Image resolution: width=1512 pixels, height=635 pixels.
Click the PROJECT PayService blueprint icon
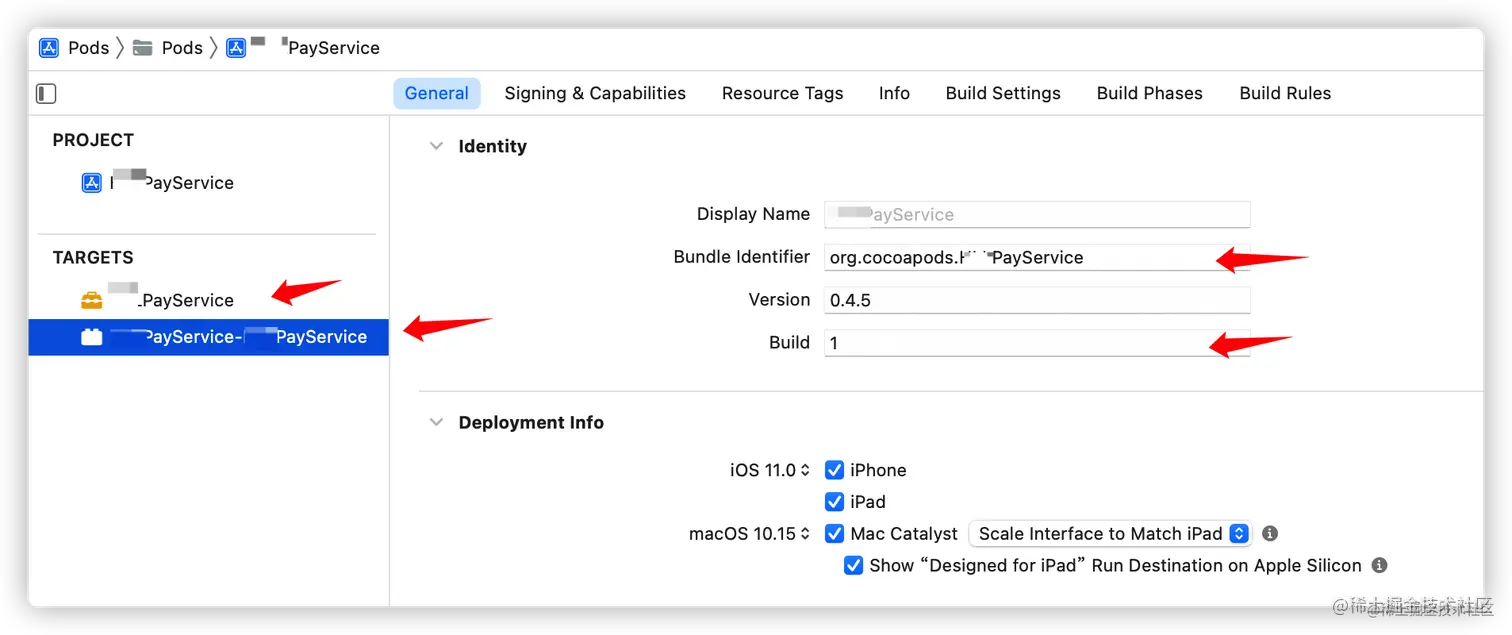coord(92,183)
